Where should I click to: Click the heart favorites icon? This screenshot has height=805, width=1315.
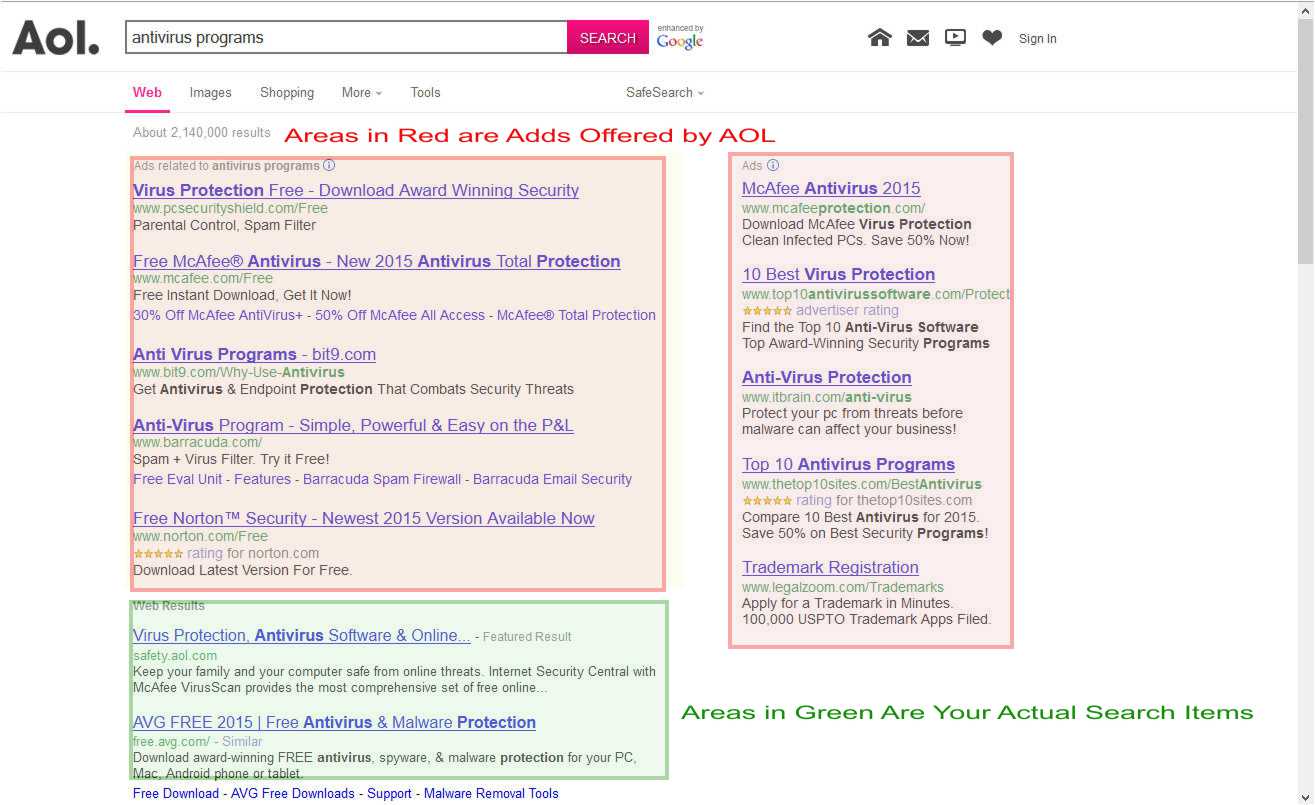point(992,38)
